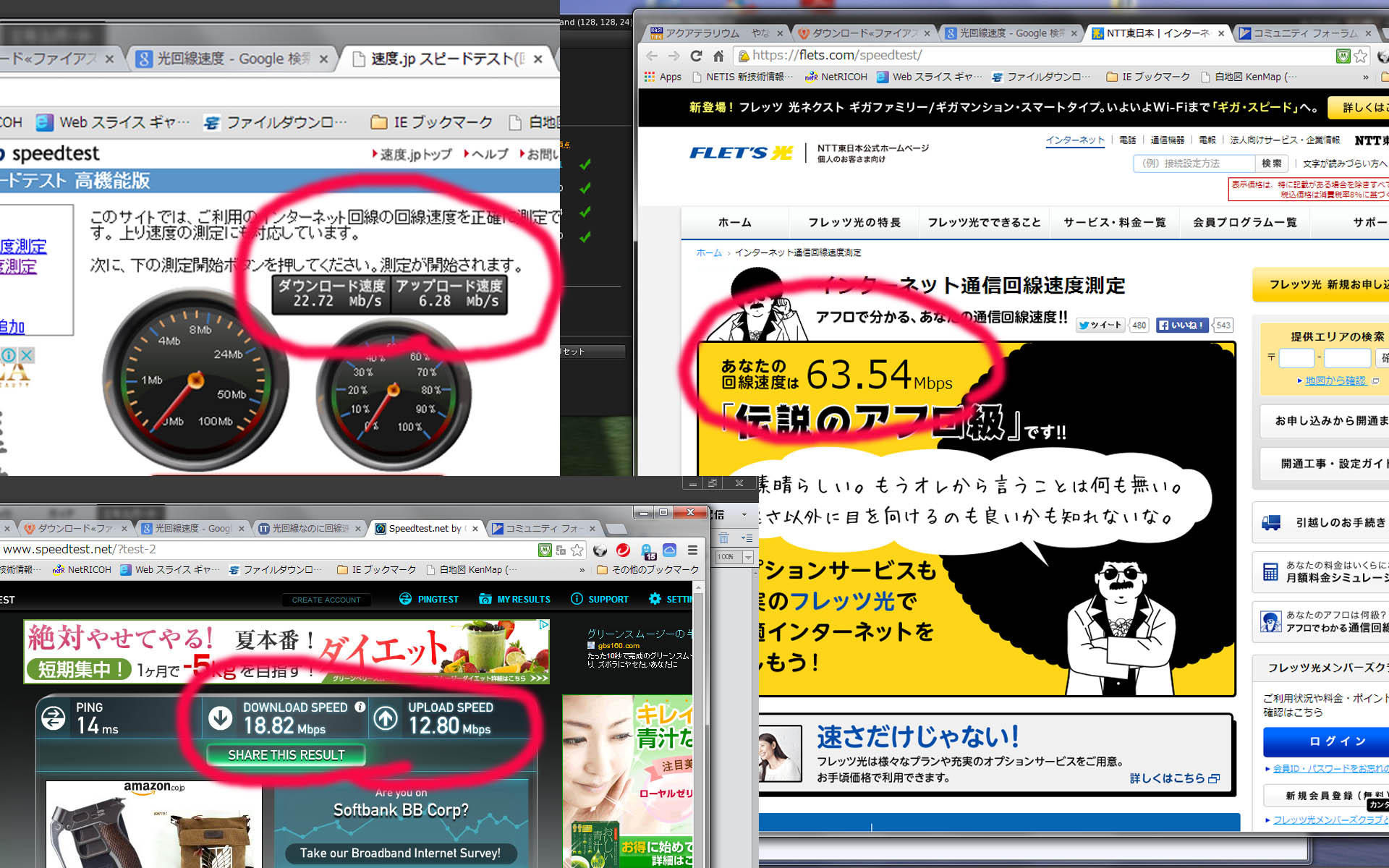1389x868 pixels.
Task: Expand bookmarks overflow chevron in speedtest.net window
Action: (582, 570)
